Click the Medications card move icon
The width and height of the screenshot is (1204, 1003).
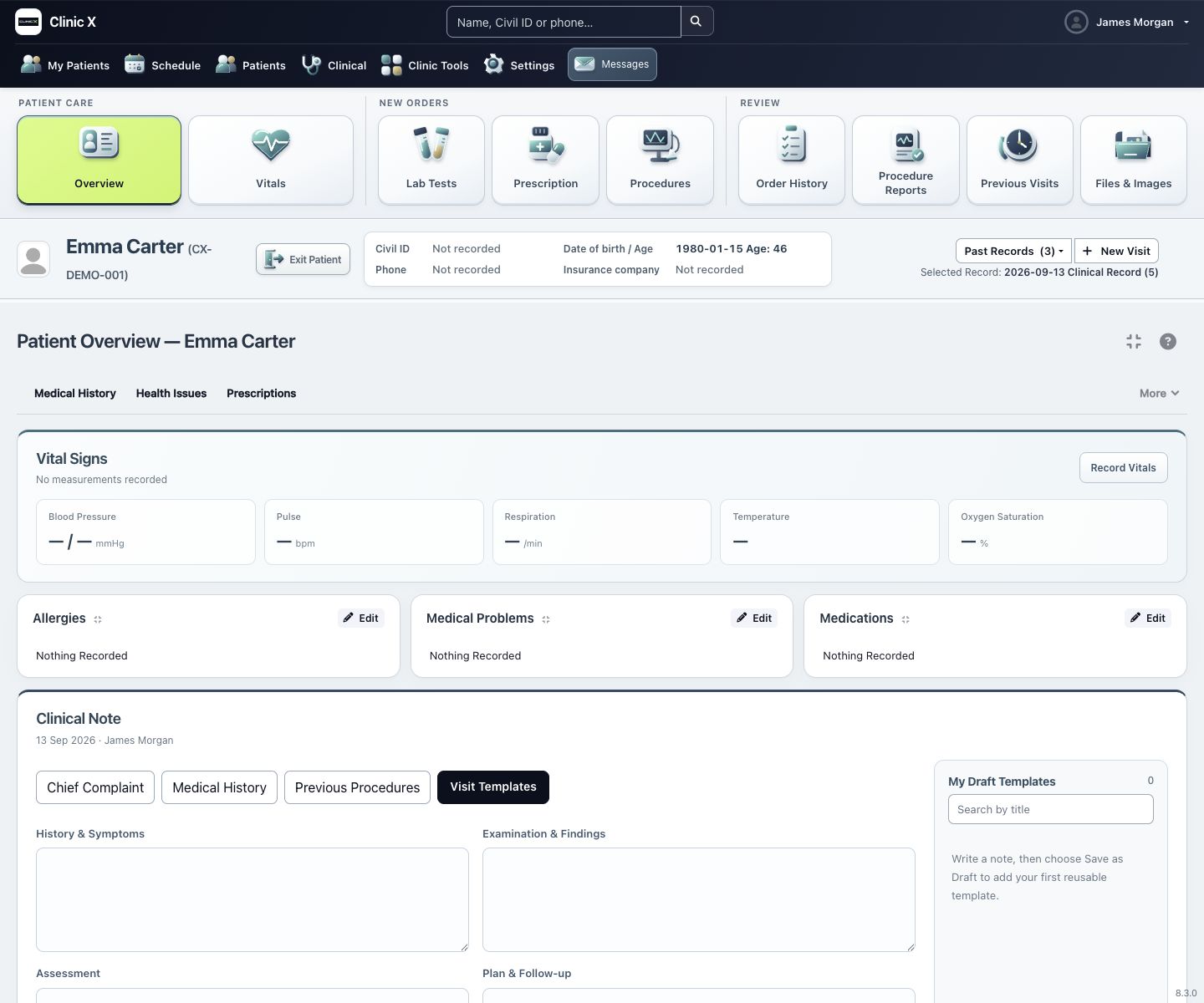906,619
